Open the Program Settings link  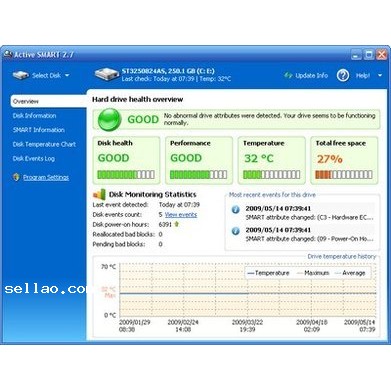tap(46, 177)
